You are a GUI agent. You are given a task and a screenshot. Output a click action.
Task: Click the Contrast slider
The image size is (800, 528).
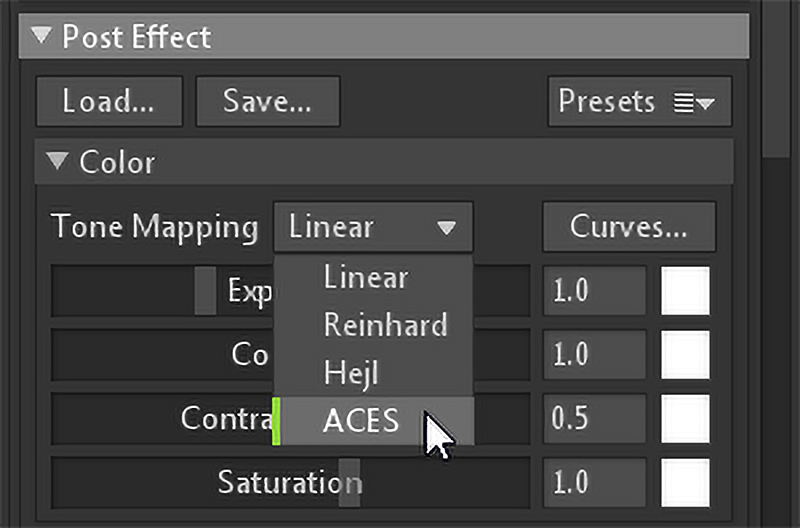160,418
